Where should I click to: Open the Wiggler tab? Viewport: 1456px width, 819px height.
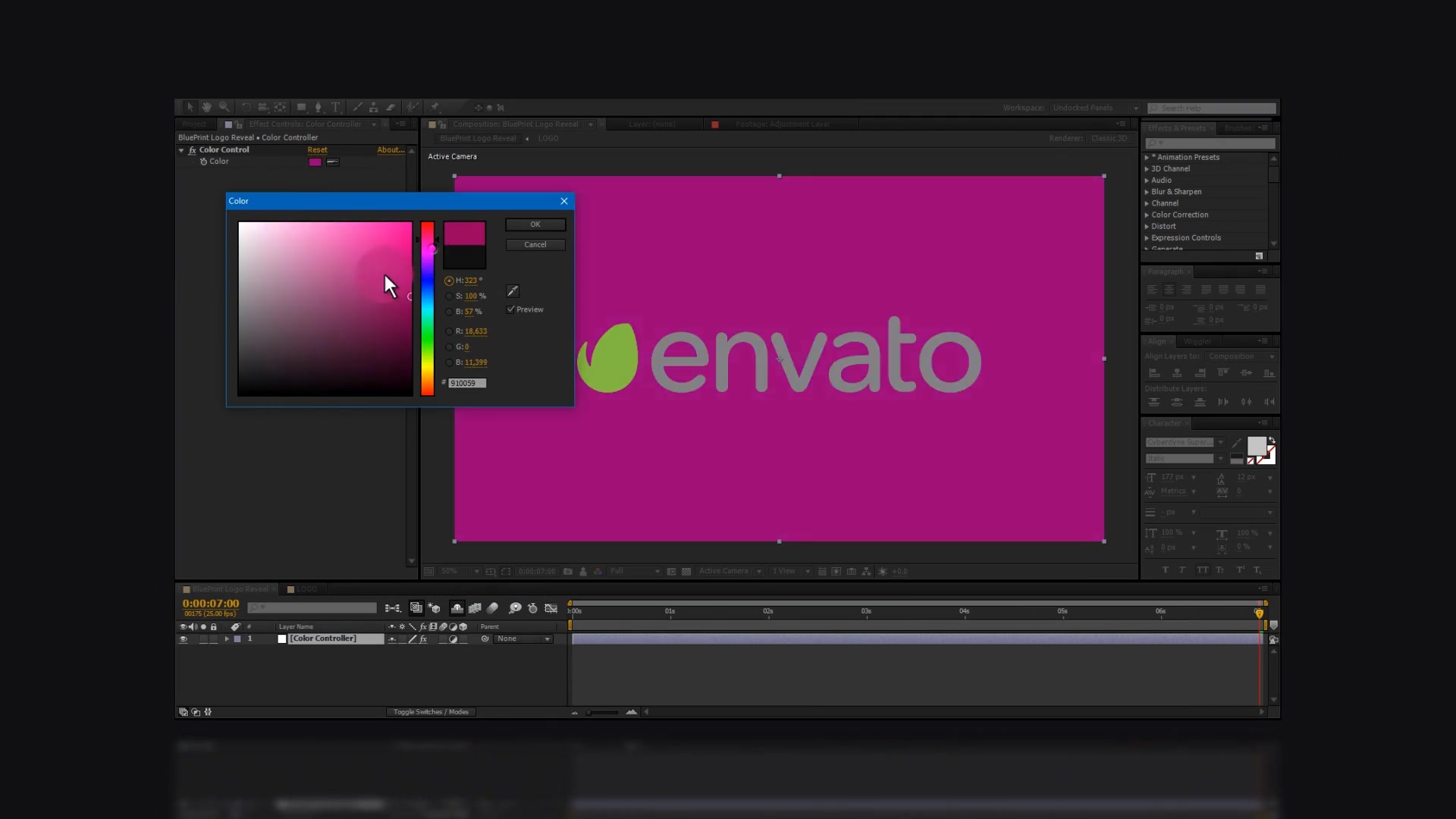pos(1197,341)
